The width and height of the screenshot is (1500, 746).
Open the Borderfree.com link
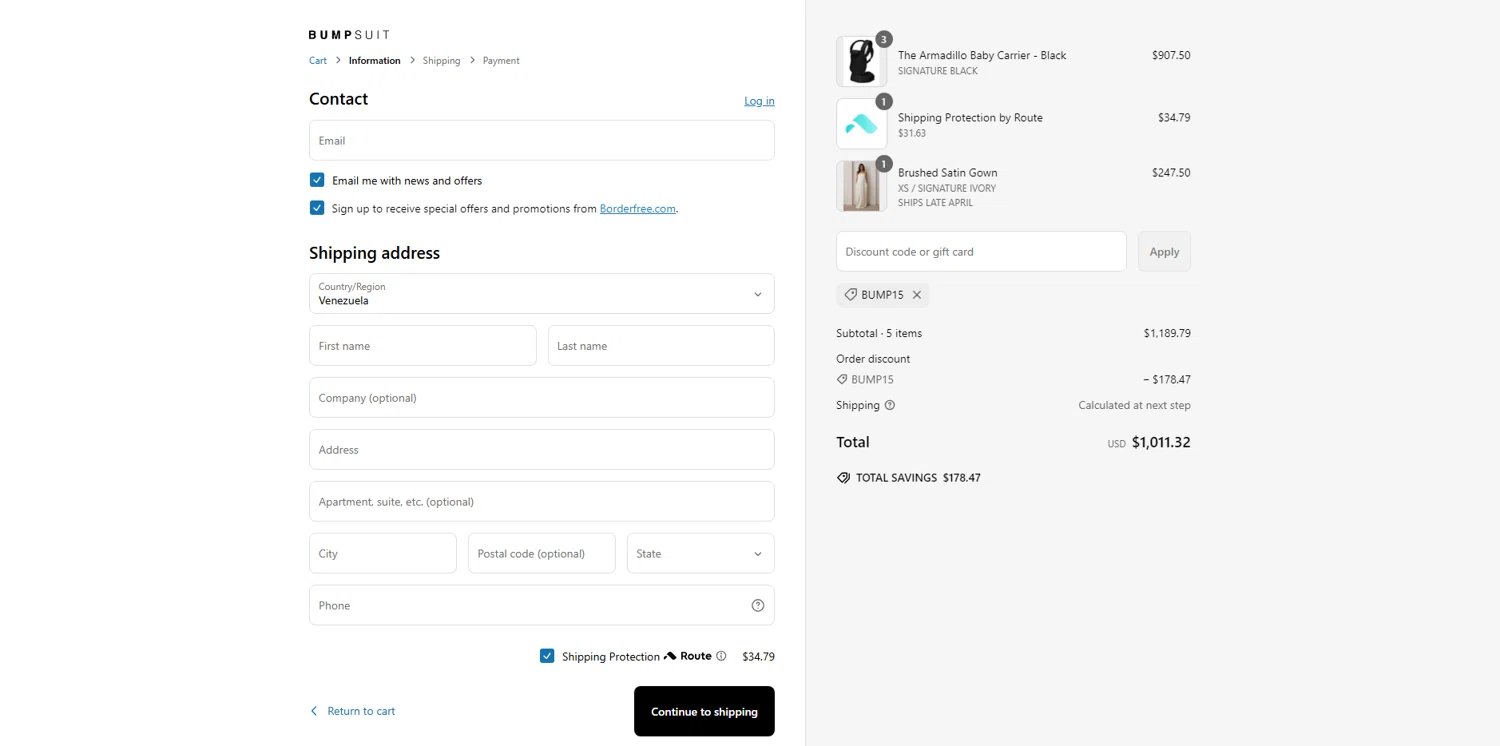click(x=638, y=209)
